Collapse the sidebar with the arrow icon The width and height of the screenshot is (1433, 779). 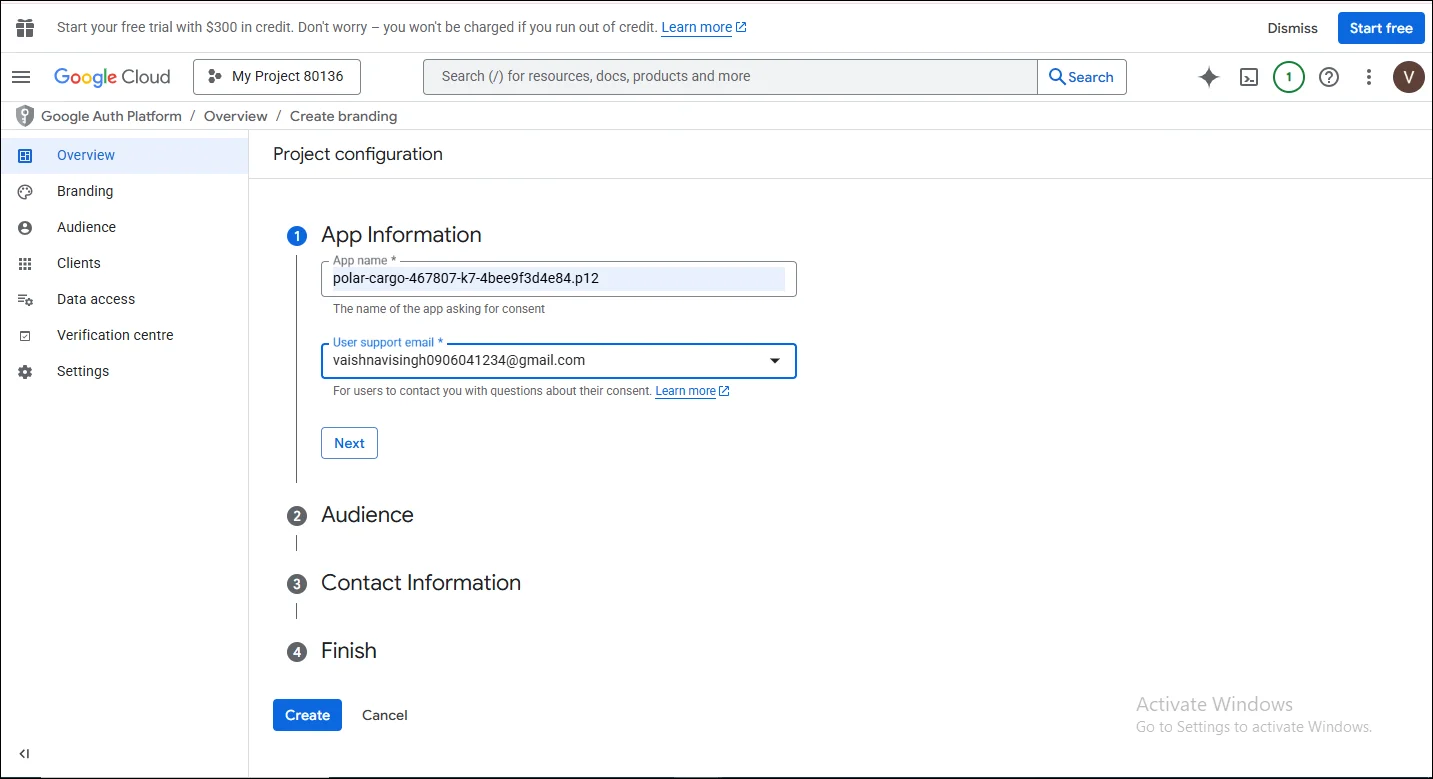click(25, 754)
